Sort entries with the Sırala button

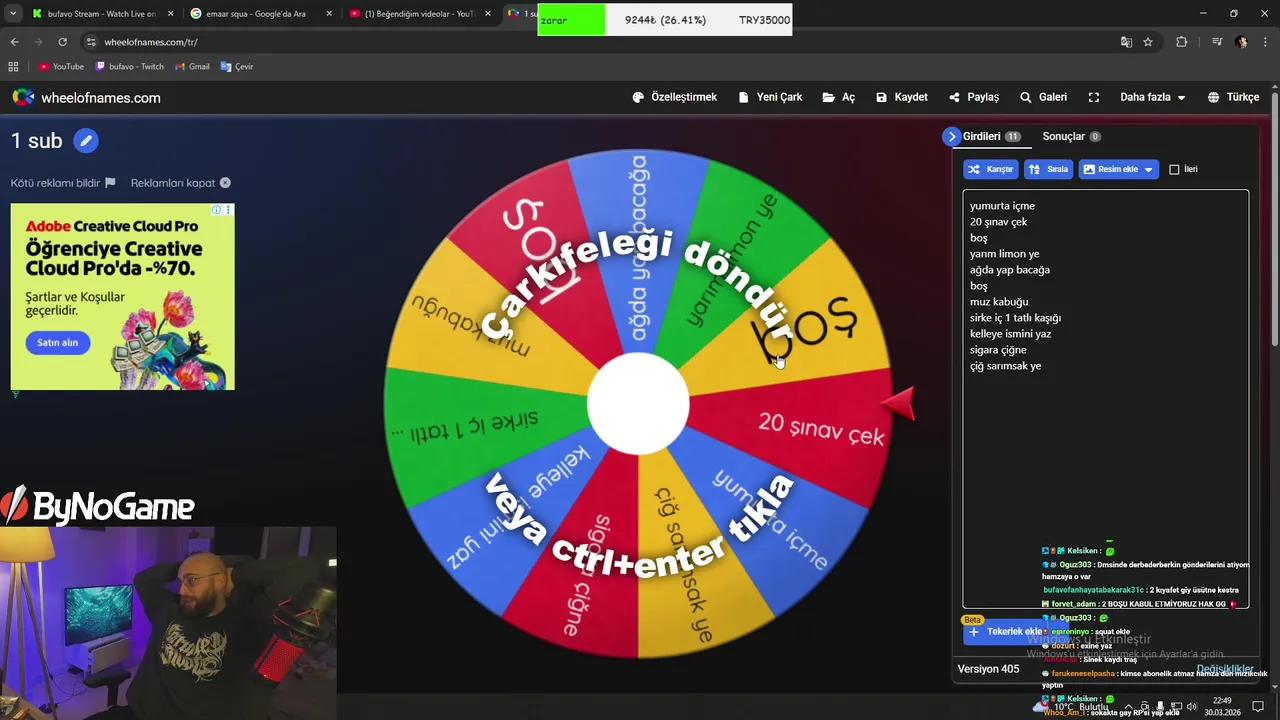1049,169
